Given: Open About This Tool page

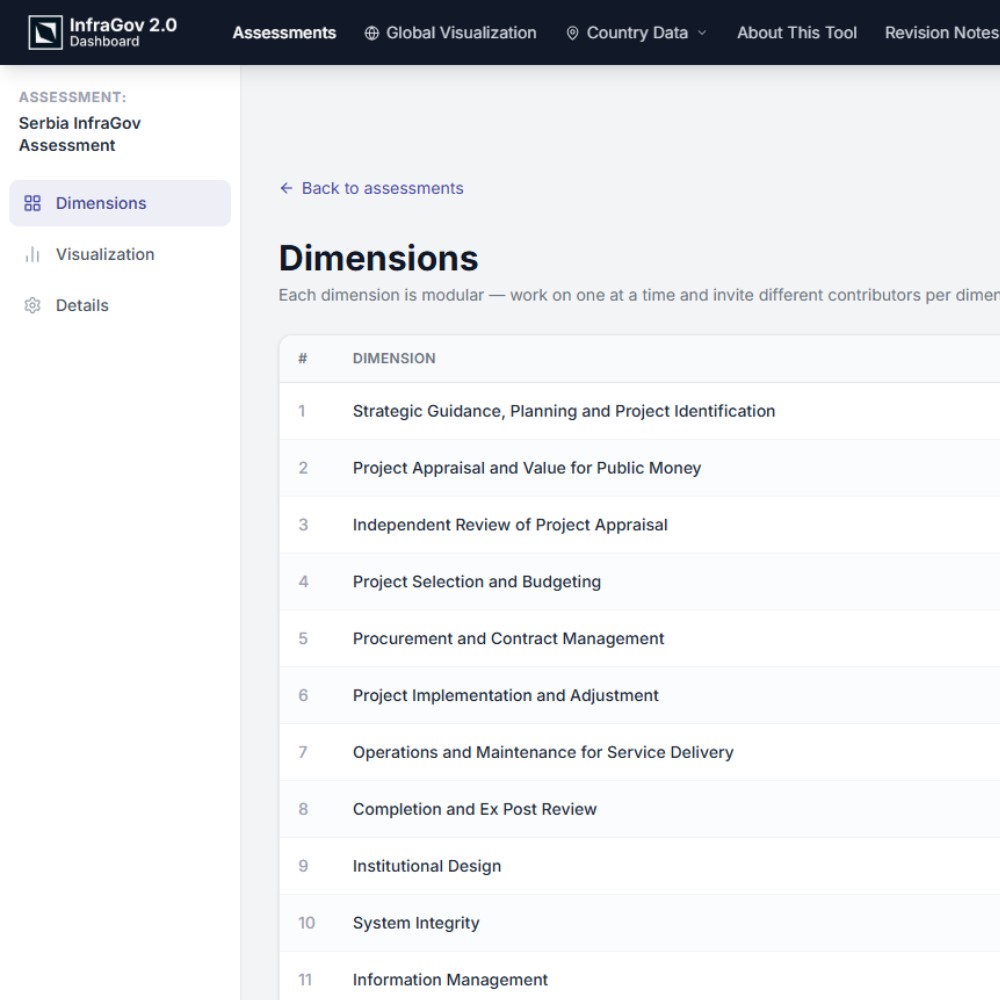Looking at the screenshot, I should point(797,33).
